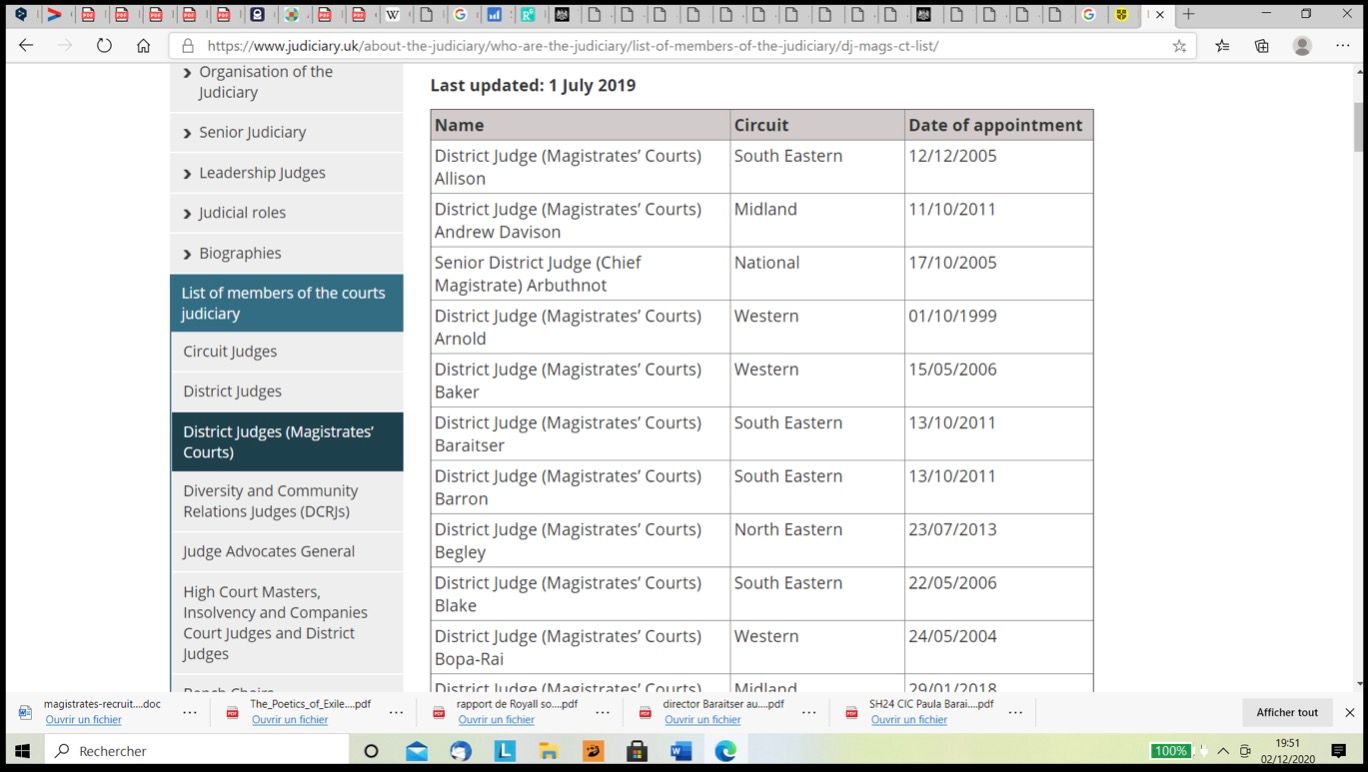Click the Edge icon on the taskbar
Image resolution: width=1368 pixels, height=772 pixels.
click(x=725, y=751)
